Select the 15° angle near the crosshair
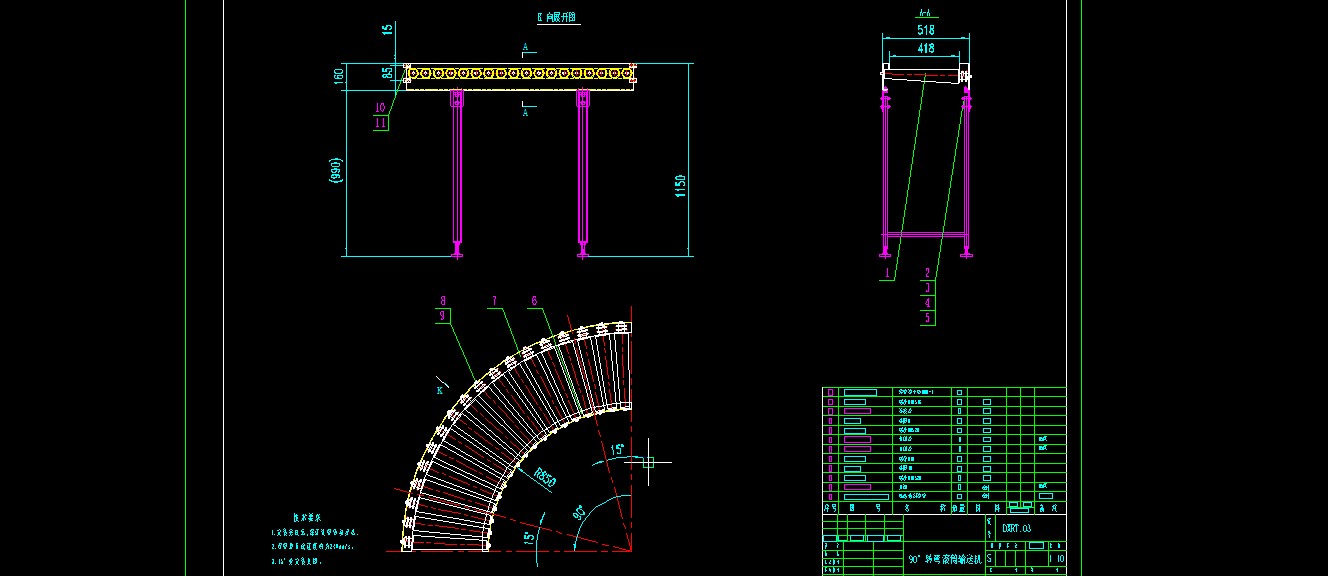1328x576 pixels. [x=619, y=450]
